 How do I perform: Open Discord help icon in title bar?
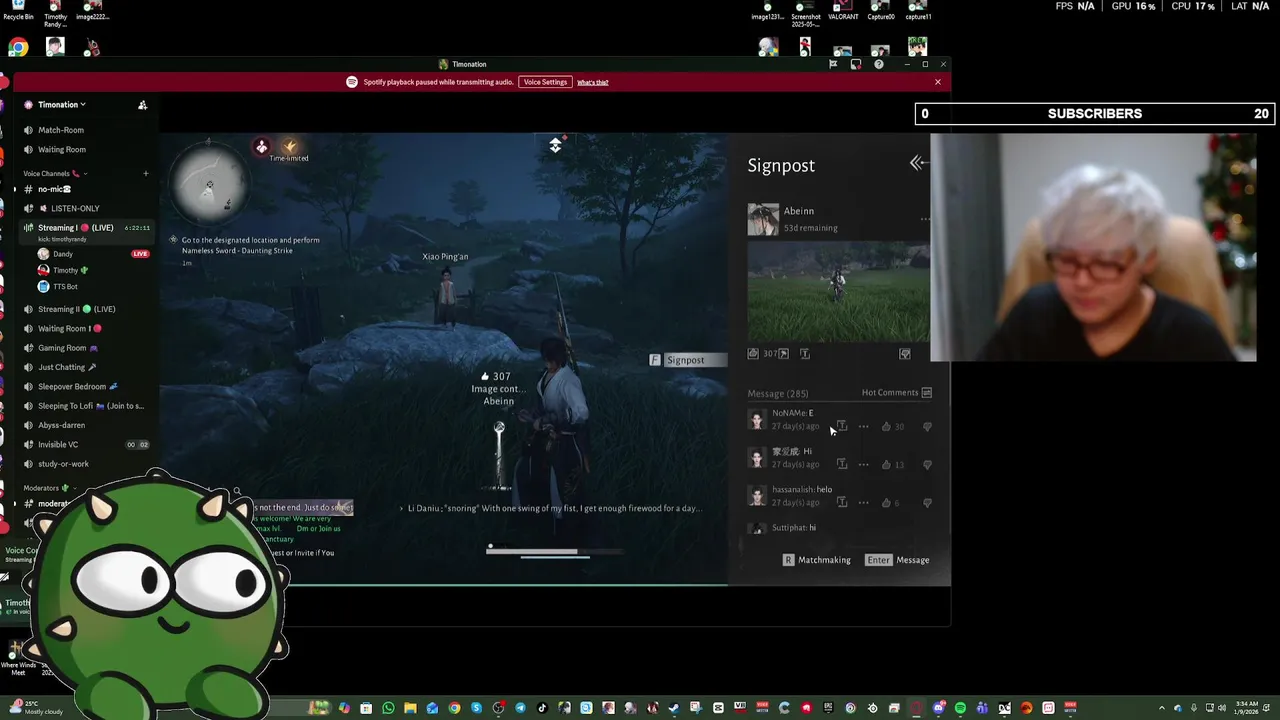coord(879,64)
